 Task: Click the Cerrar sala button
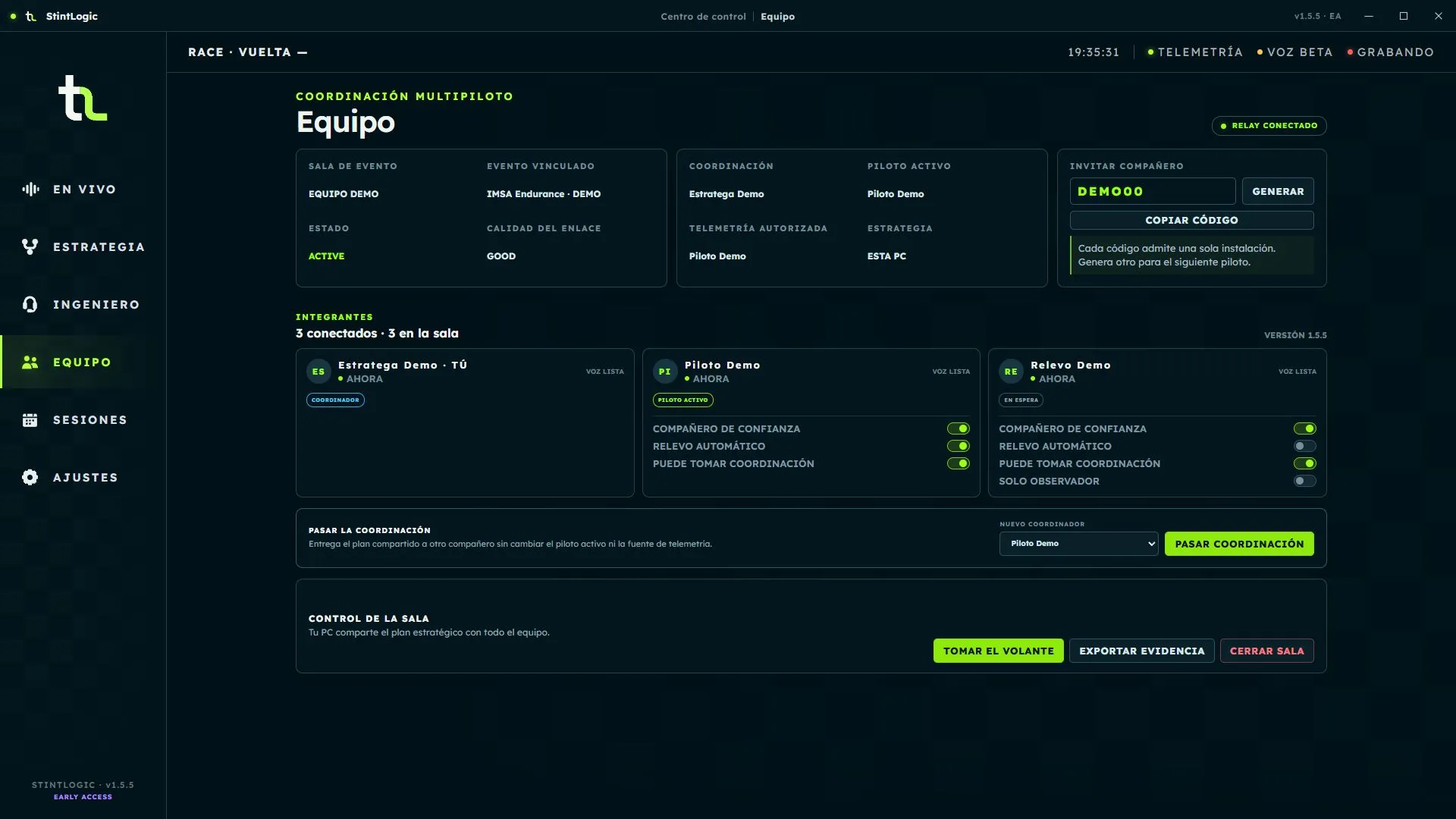(x=1266, y=651)
